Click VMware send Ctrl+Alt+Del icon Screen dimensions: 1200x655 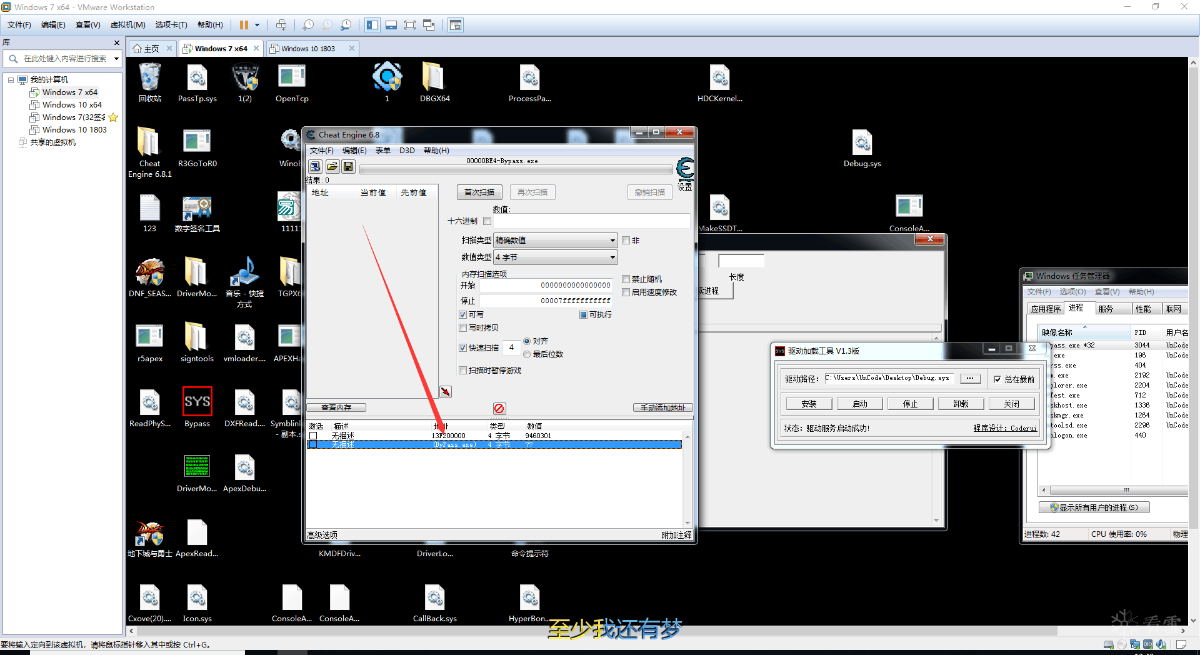(282, 24)
